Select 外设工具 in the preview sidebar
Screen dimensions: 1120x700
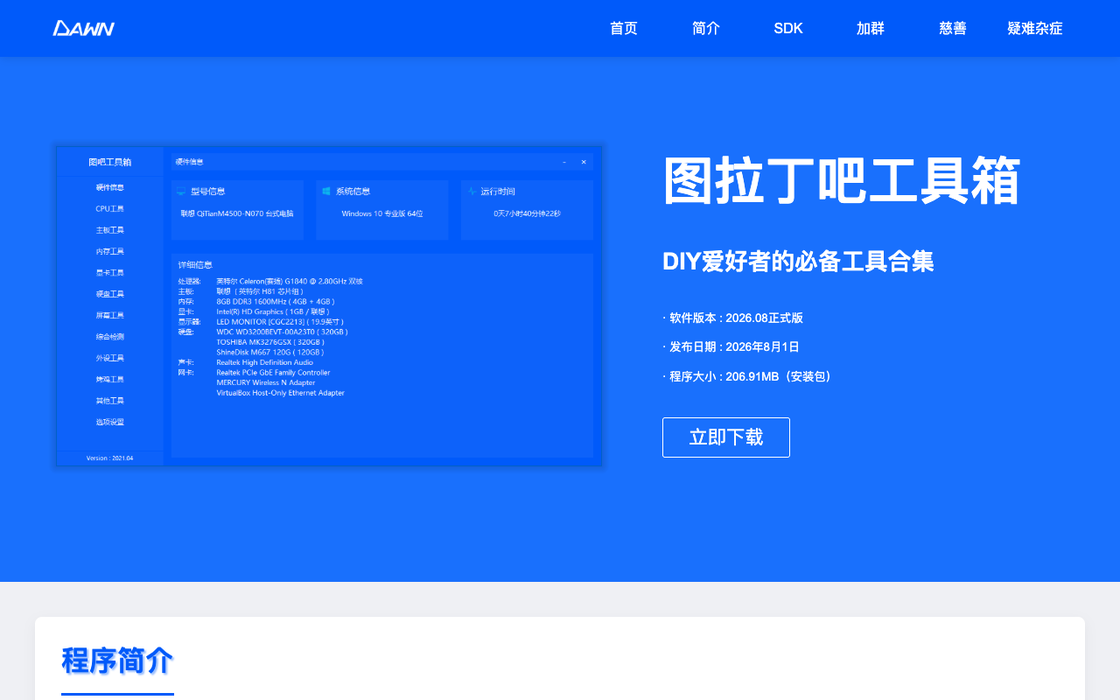point(110,358)
